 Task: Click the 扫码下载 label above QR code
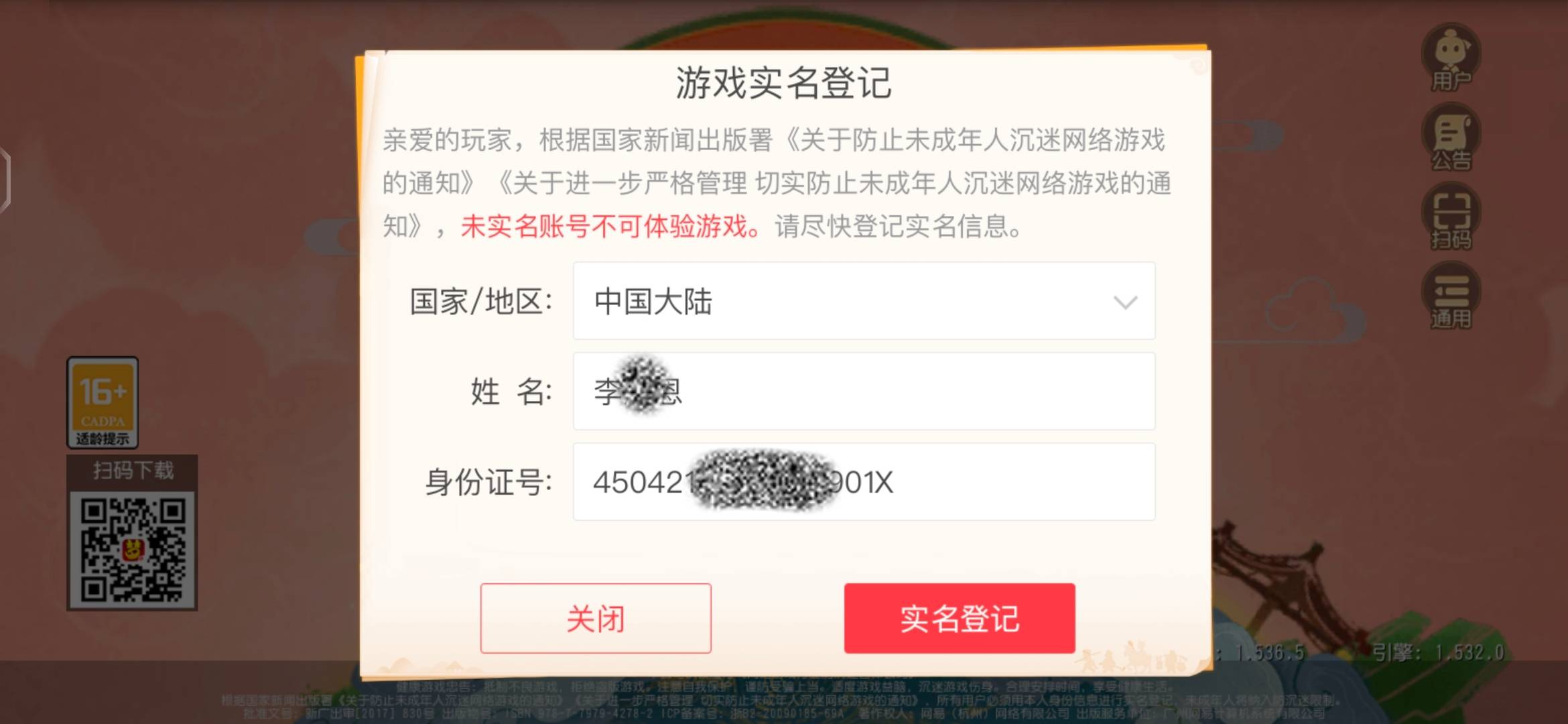[133, 471]
